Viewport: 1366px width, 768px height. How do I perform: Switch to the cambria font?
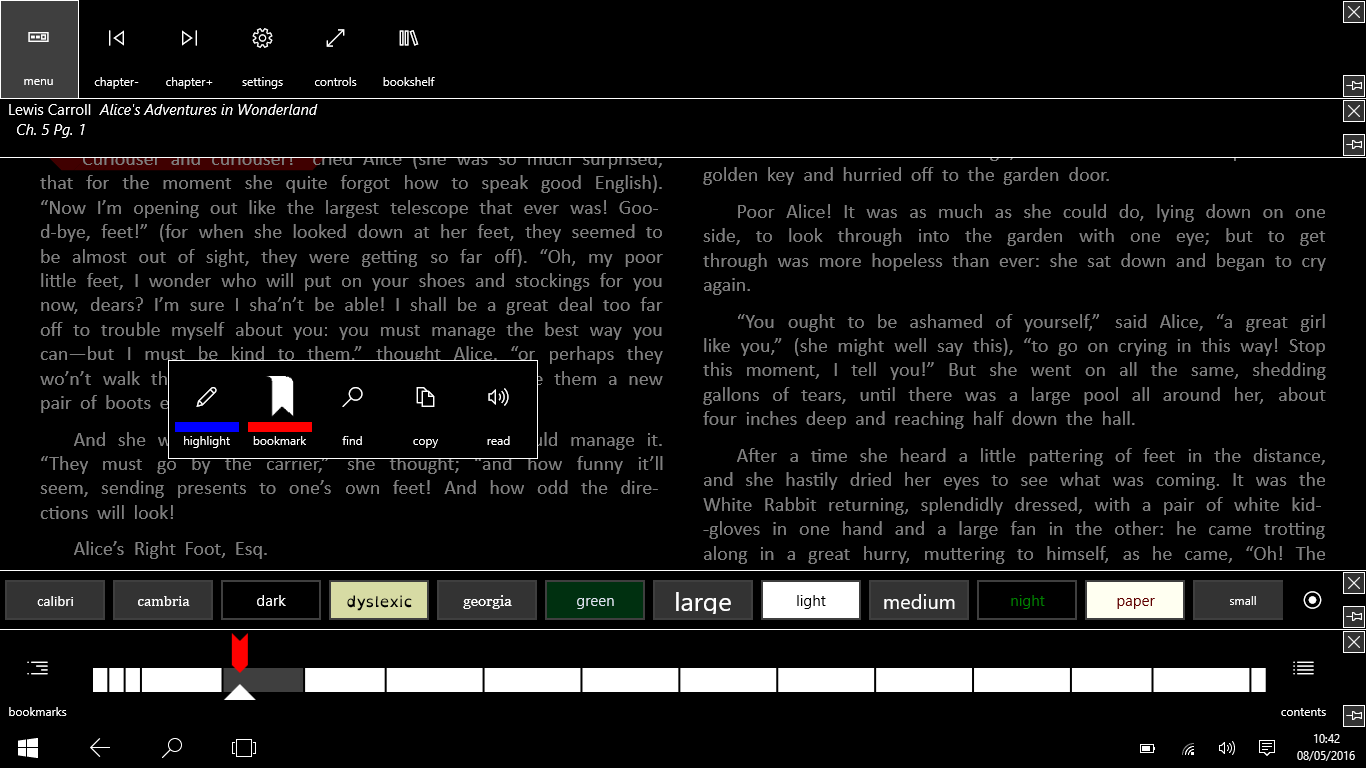163,600
